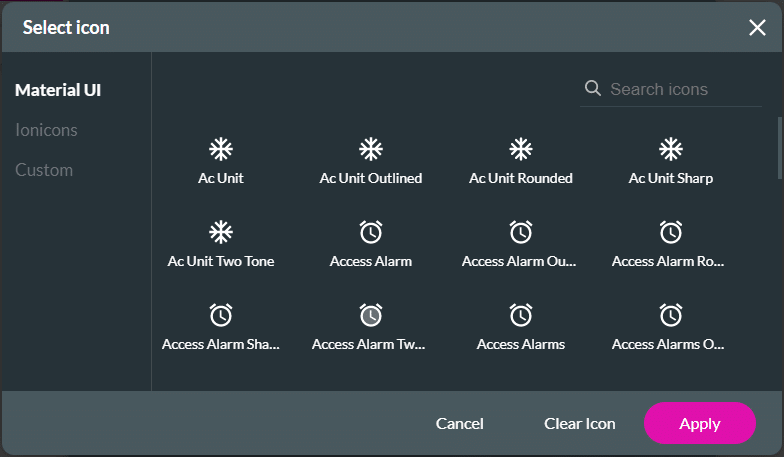Pick the Ac Unit Rounded icon
Image resolution: width=784 pixels, height=457 pixels.
[520, 149]
